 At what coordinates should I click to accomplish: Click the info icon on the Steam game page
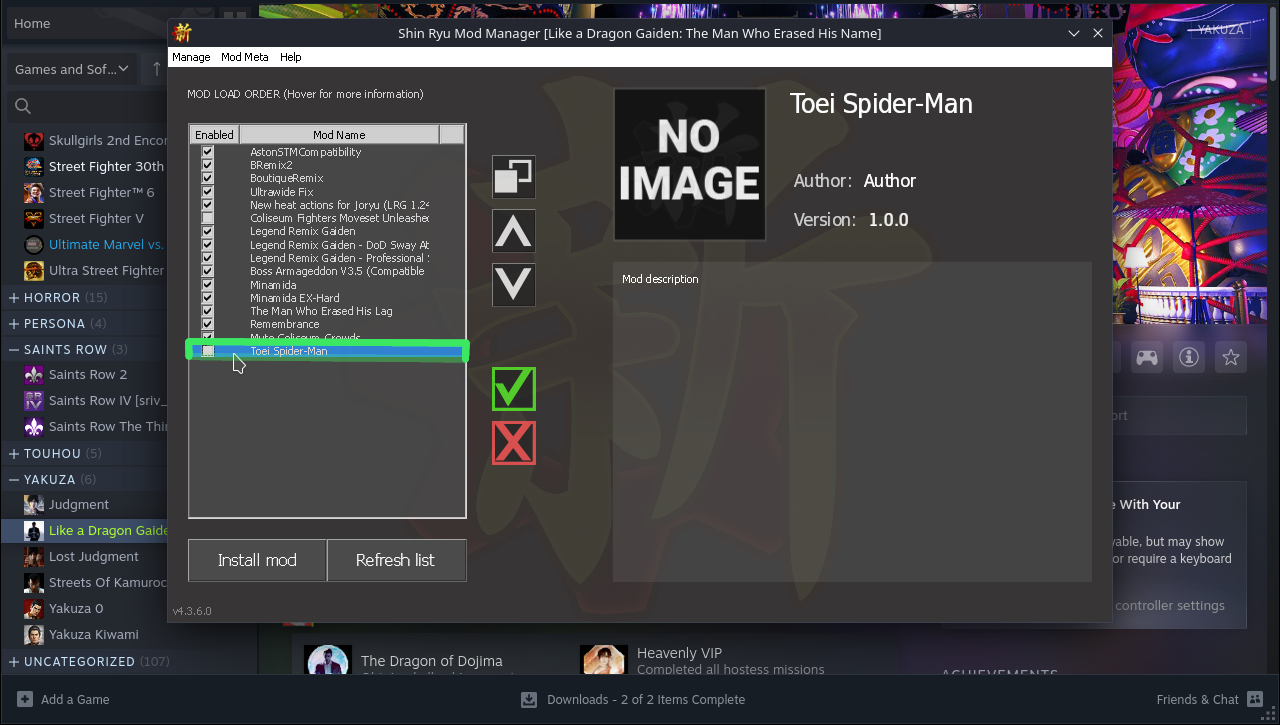click(x=1189, y=357)
